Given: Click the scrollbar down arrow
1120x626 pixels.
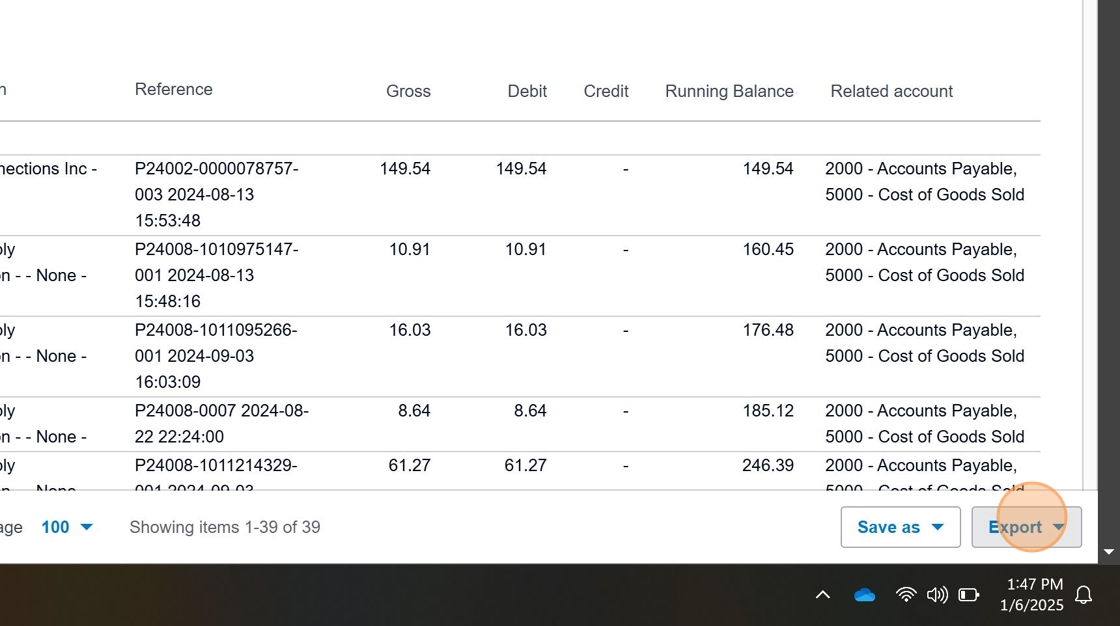Looking at the screenshot, I should pos(1109,552).
